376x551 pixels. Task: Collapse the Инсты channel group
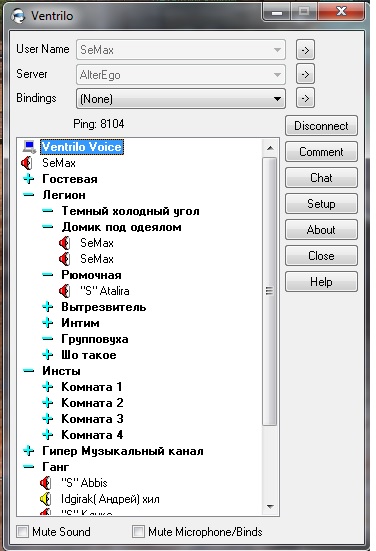[x=29, y=371]
